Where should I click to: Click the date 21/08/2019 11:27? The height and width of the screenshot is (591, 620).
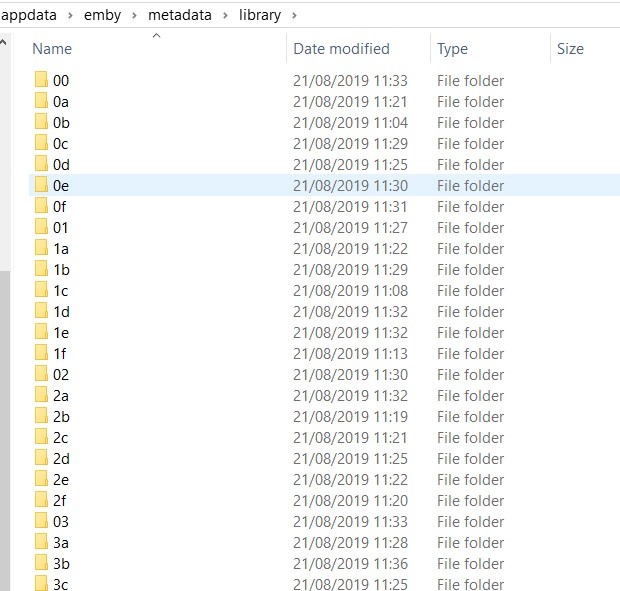tap(350, 227)
